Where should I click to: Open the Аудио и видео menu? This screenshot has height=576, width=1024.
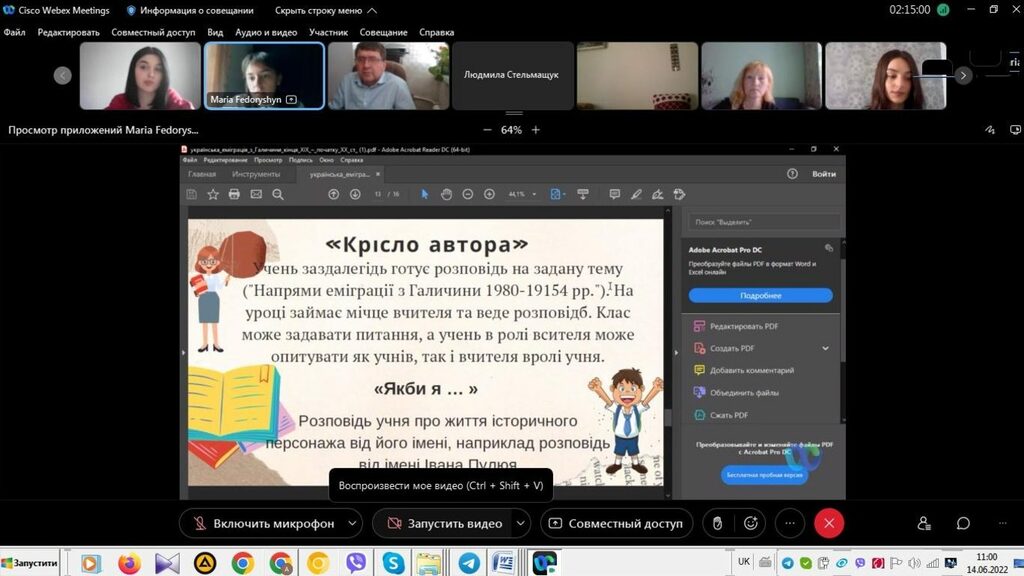tap(266, 32)
